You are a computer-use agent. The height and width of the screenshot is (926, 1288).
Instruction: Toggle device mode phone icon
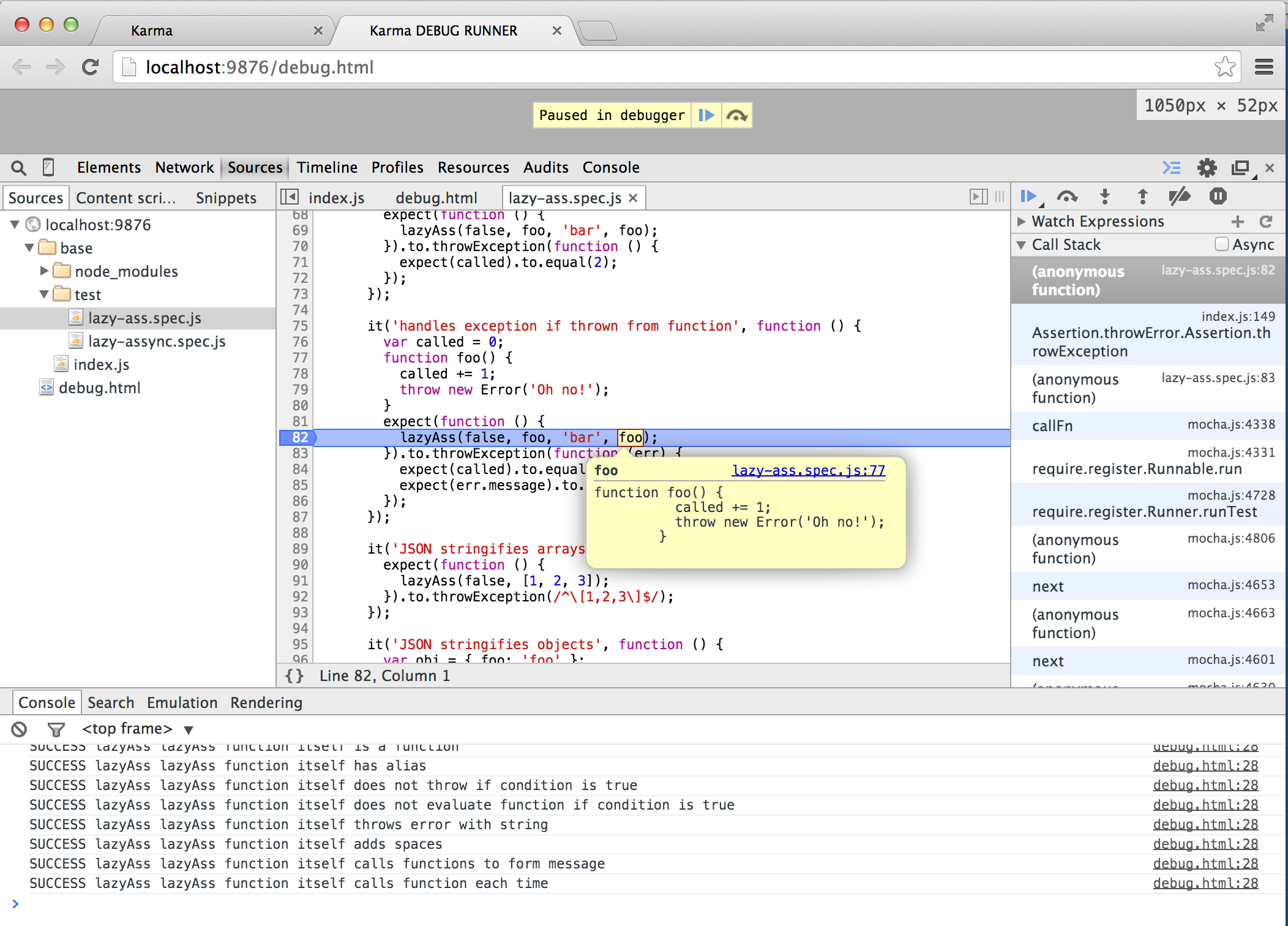point(48,167)
